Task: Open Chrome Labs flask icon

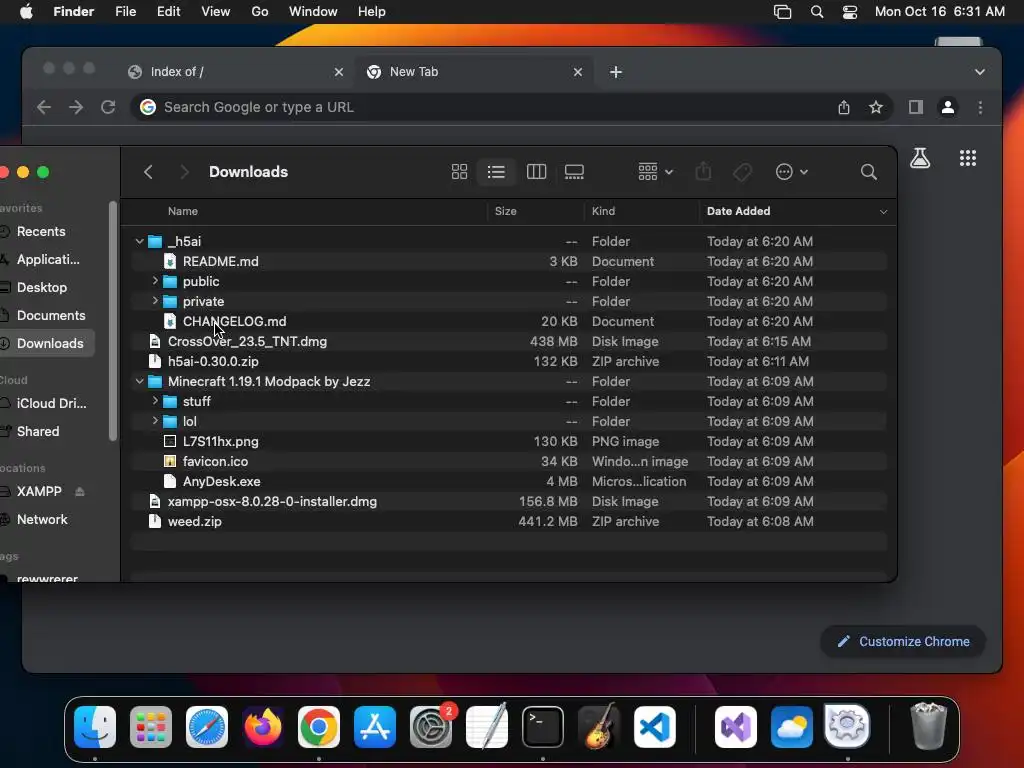Action: (920, 157)
